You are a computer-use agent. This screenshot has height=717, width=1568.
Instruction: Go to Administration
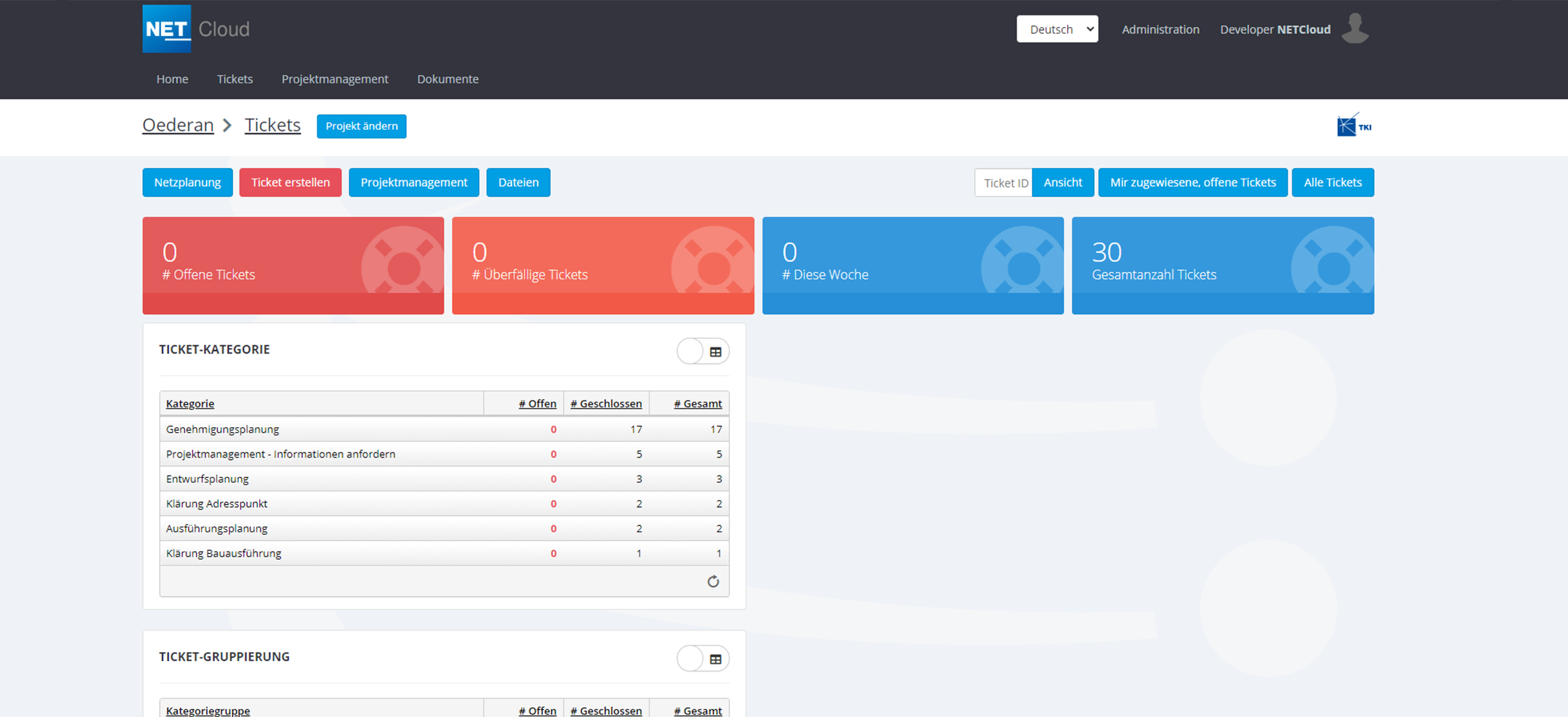click(1160, 29)
